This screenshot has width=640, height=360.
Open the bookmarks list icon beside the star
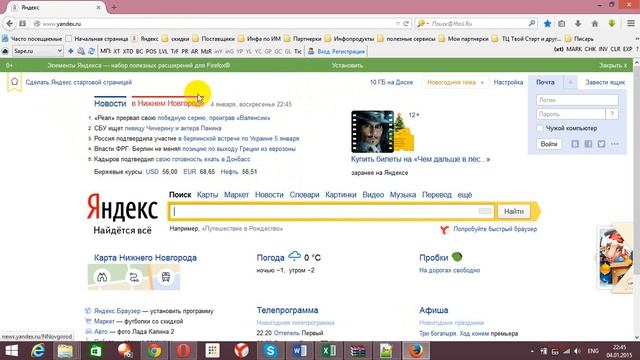[x=562, y=24]
